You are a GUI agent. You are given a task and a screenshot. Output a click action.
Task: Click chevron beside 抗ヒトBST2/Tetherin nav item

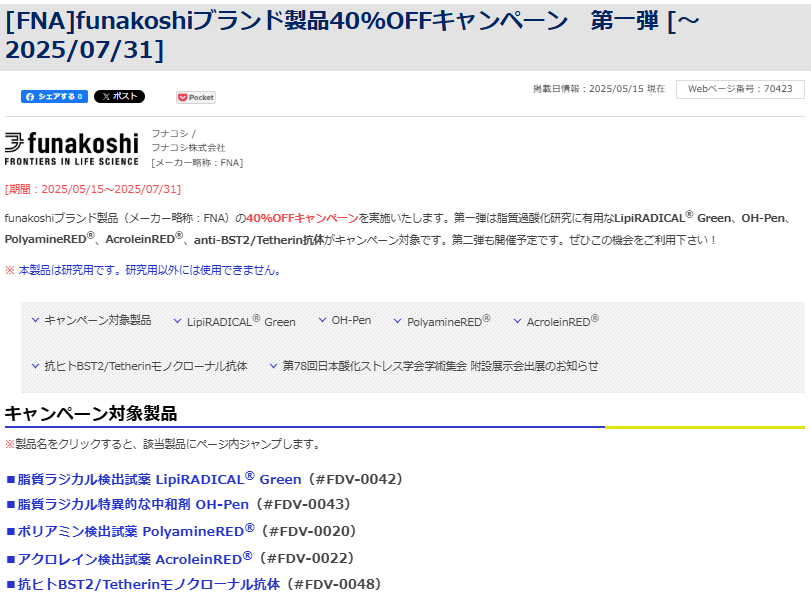[x=36, y=366]
